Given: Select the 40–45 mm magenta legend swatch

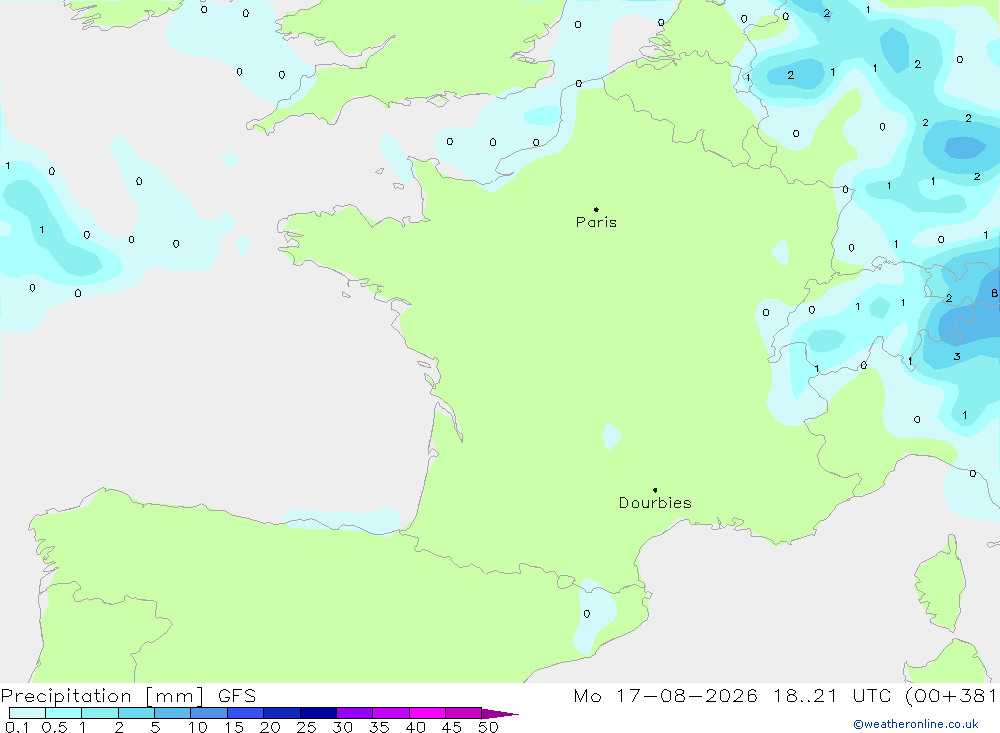Looking at the screenshot, I should pyautogui.click(x=427, y=713).
